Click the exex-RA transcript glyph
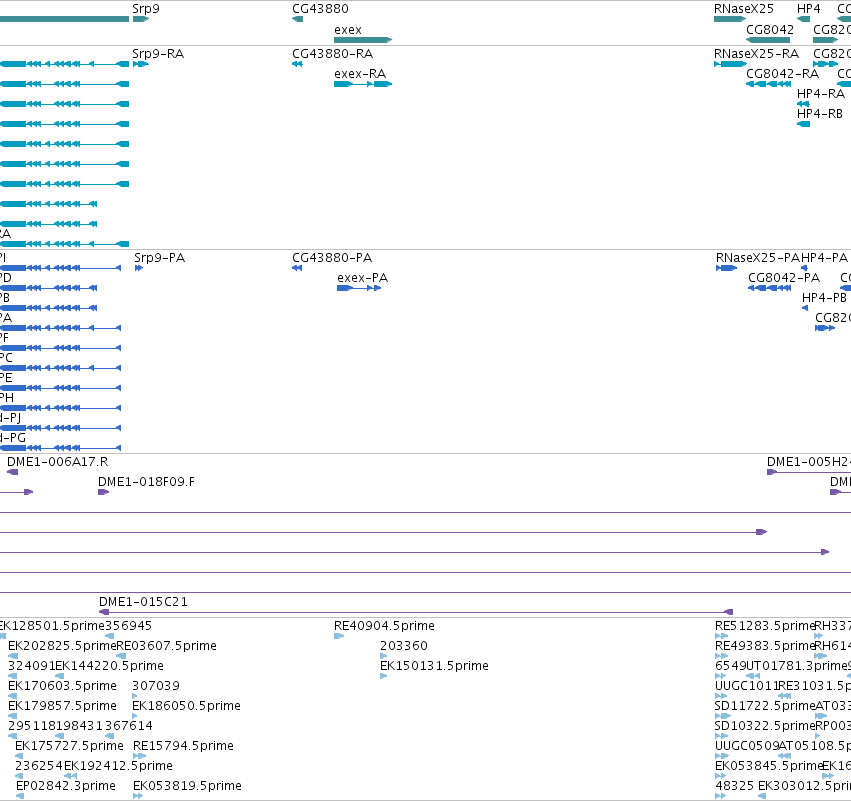Screen dimensions: 851x801 click(x=363, y=84)
